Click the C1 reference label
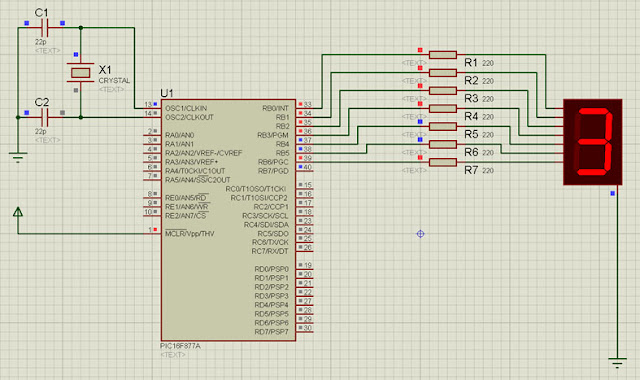The width and height of the screenshot is (640, 380). (x=42, y=13)
